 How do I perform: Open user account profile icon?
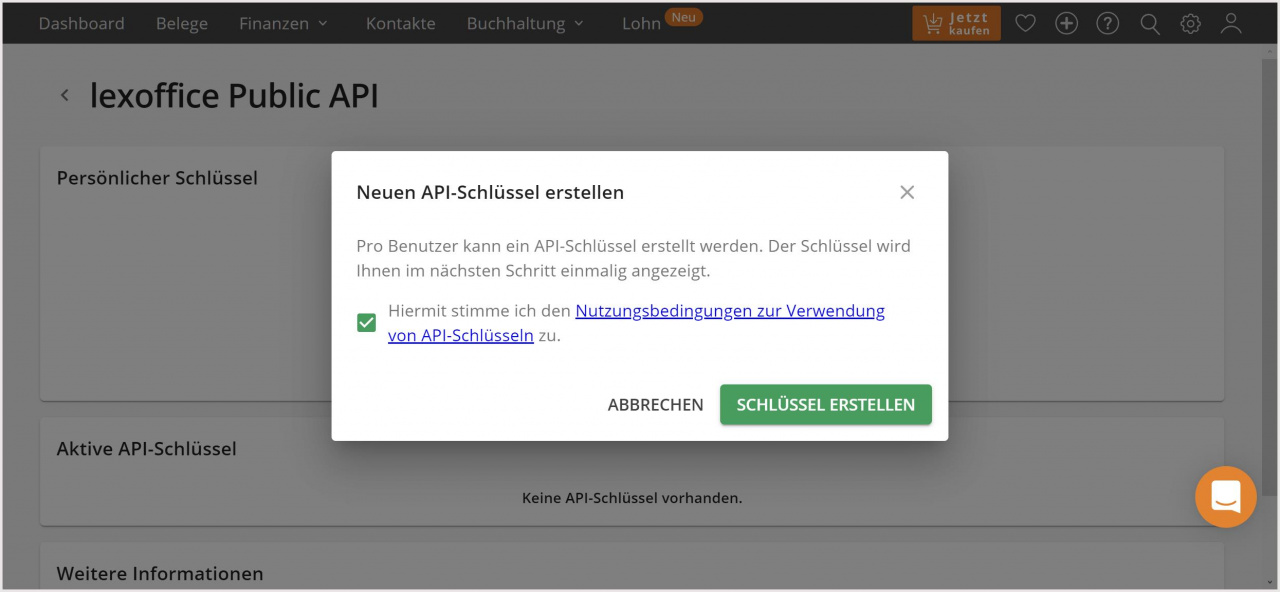click(x=1231, y=23)
